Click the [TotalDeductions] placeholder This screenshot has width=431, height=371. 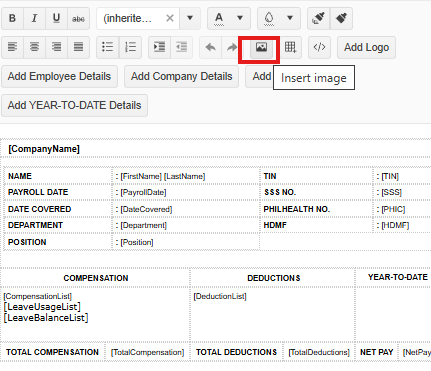coord(319,352)
